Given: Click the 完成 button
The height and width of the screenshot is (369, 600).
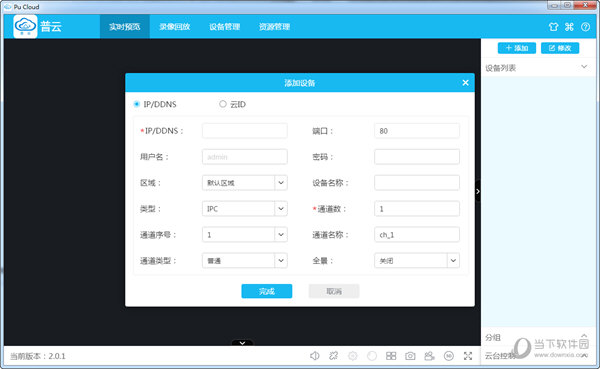Looking at the screenshot, I should click(267, 291).
